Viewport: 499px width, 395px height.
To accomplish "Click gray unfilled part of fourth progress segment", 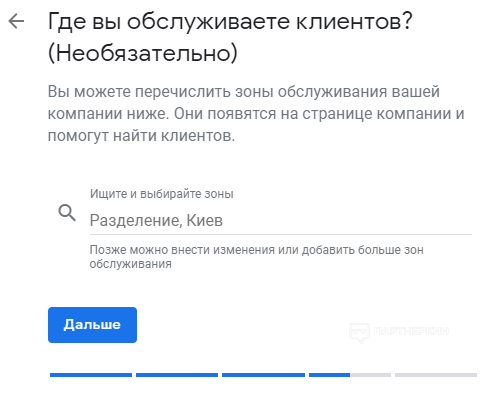I will click(370, 375).
